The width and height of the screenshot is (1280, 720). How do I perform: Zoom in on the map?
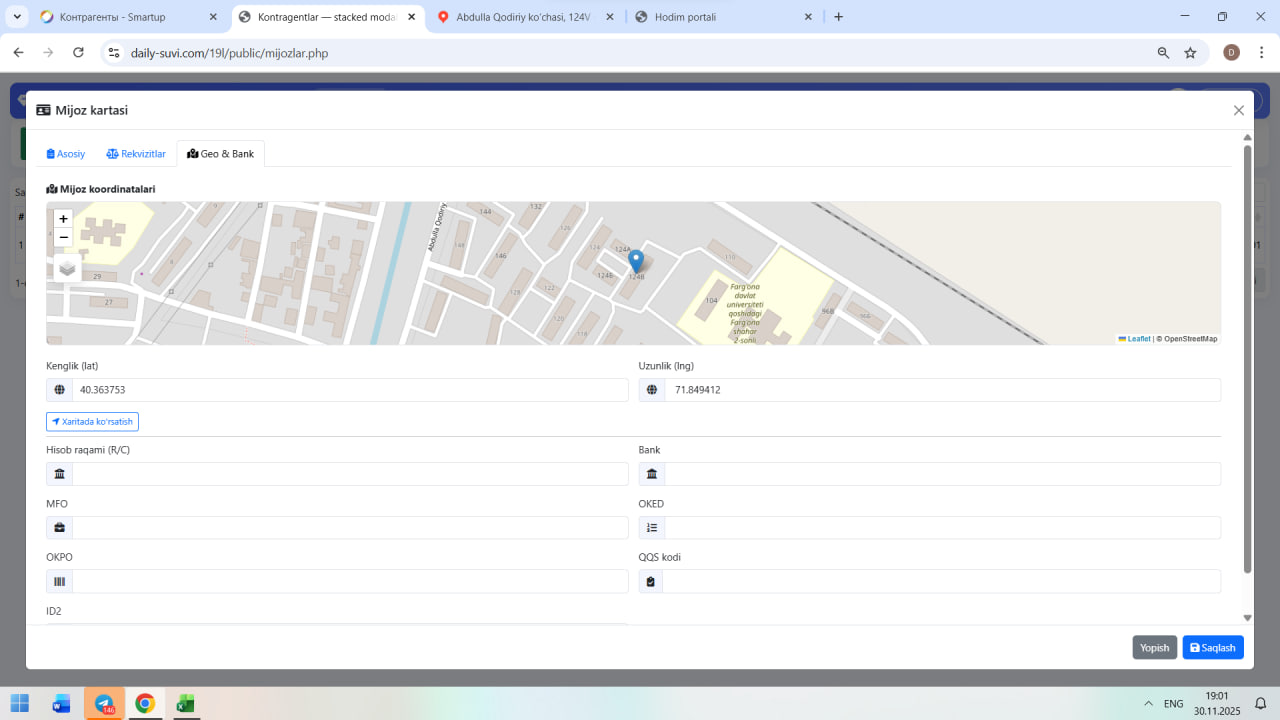tap(63, 219)
